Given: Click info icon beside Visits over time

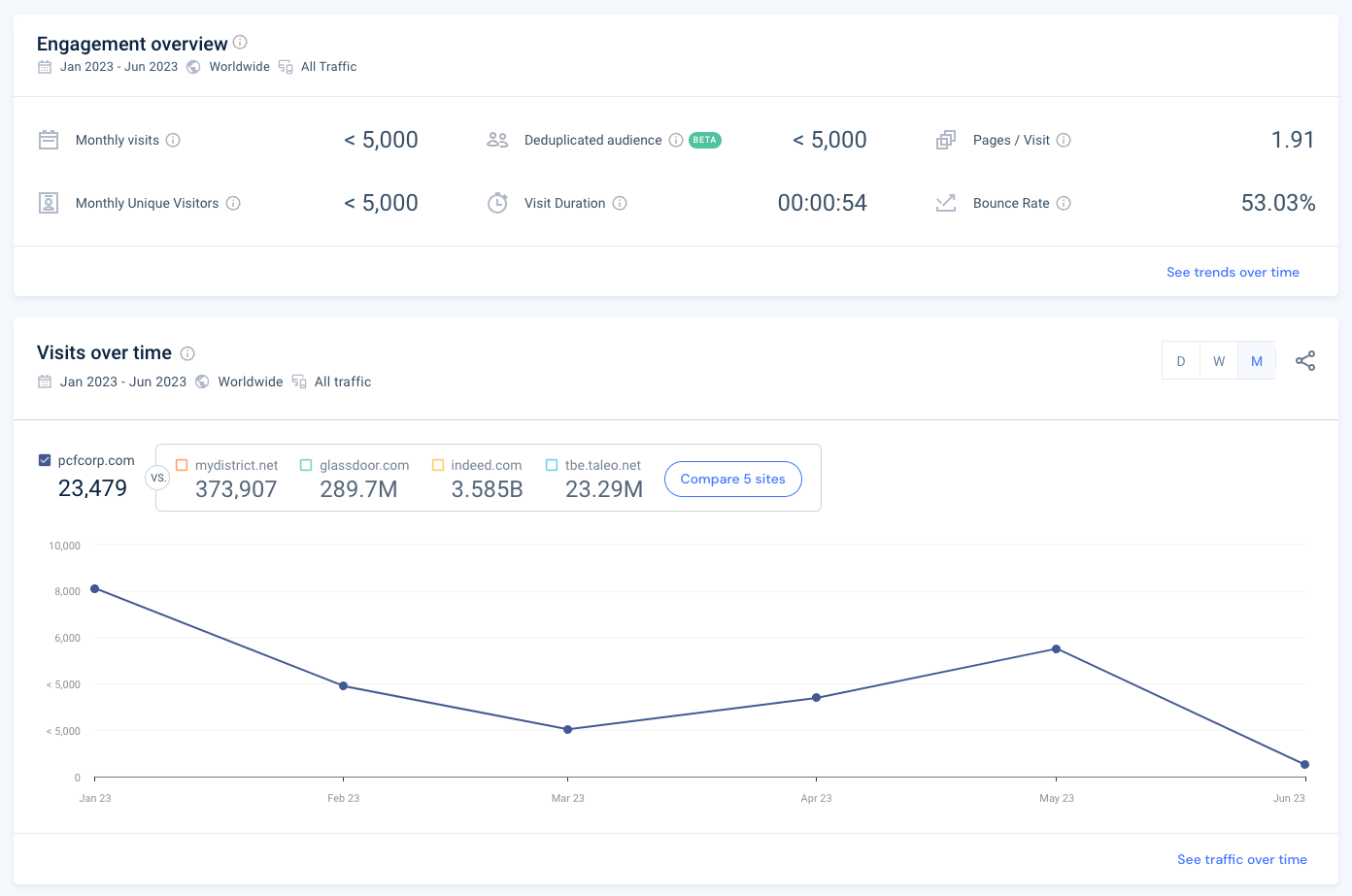Looking at the screenshot, I should click(187, 353).
